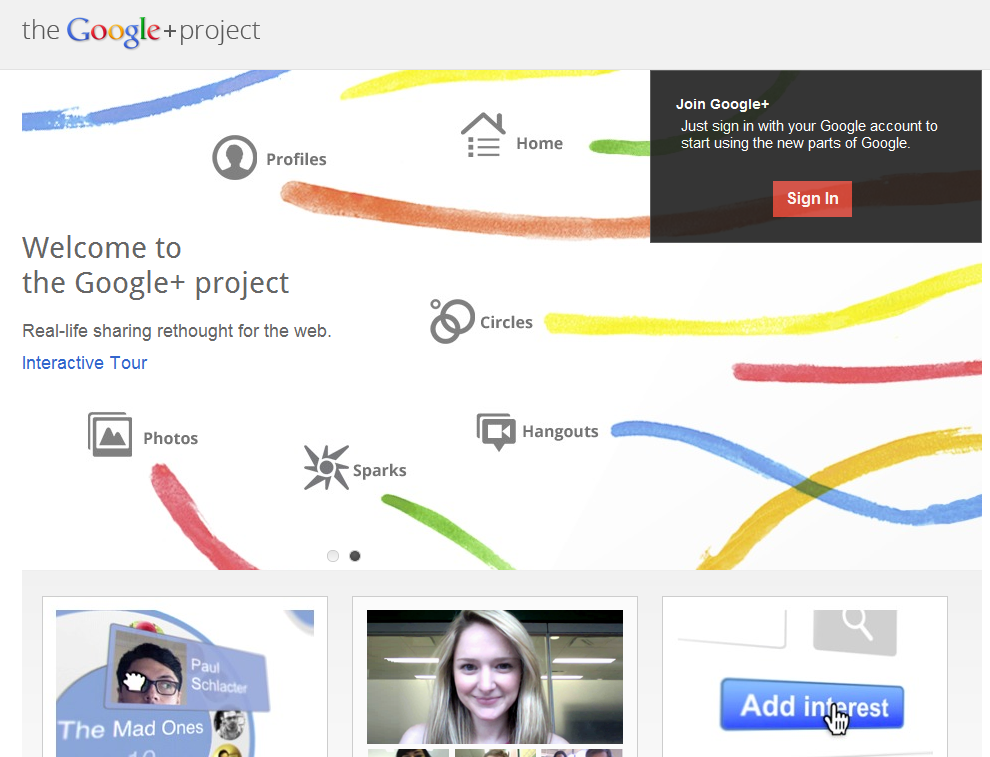
Task: Click the blue Add interest button
Action: 812,705
